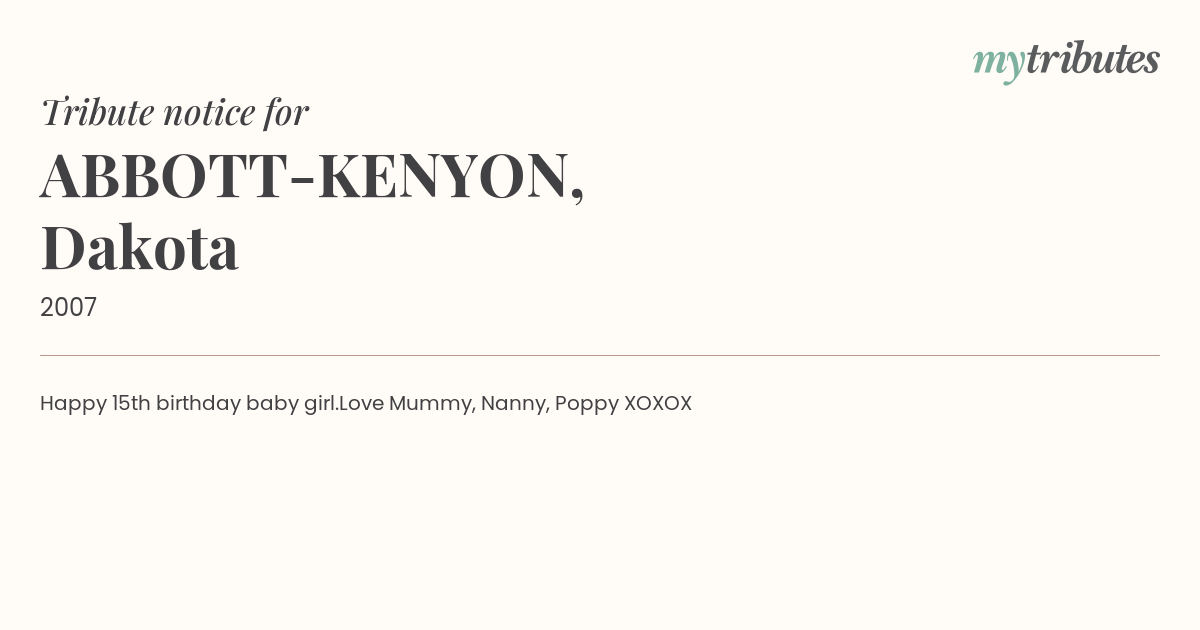1200x630 pixels.
Task: Click the word "Poppy" in the message
Action: coord(587,404)
